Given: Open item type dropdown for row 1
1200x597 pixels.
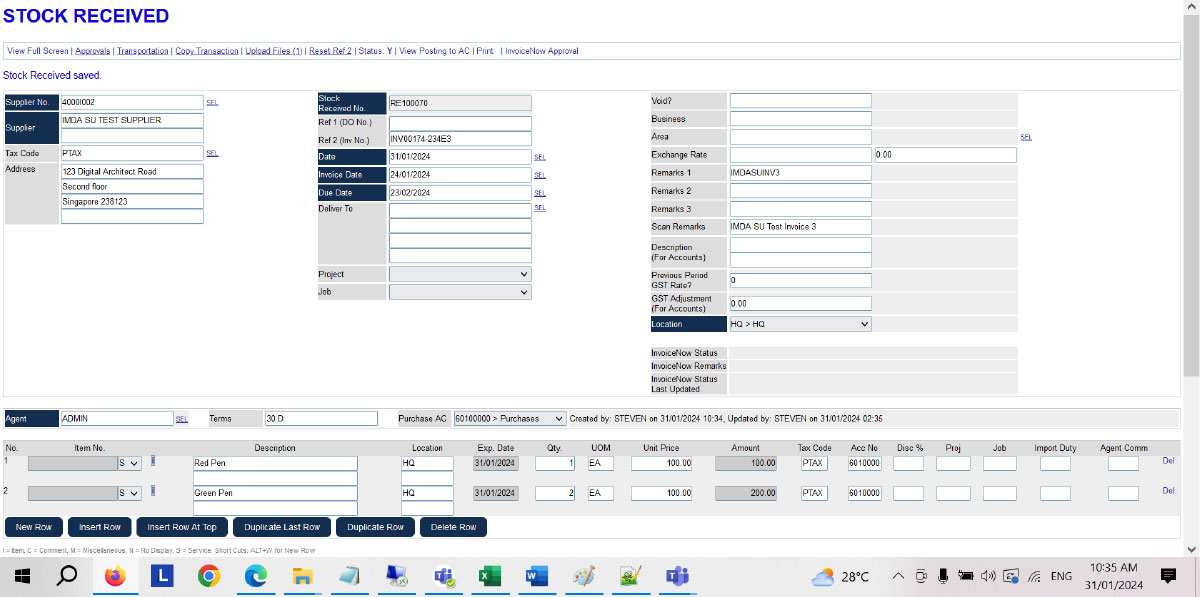Looking at the screenshot, I should point(129,464).
